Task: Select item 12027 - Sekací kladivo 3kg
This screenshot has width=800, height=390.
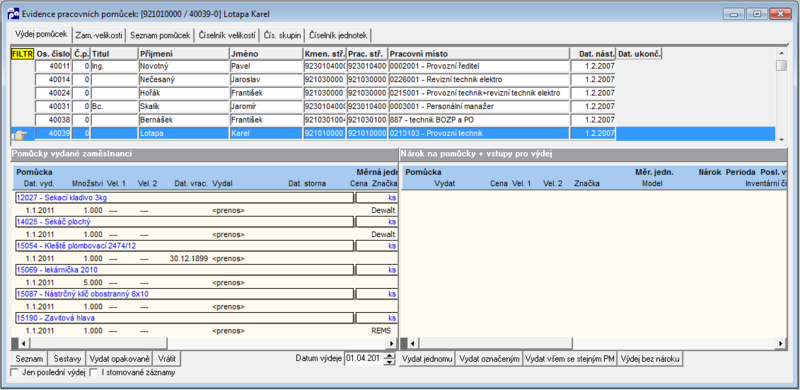Action: (184, 198)
